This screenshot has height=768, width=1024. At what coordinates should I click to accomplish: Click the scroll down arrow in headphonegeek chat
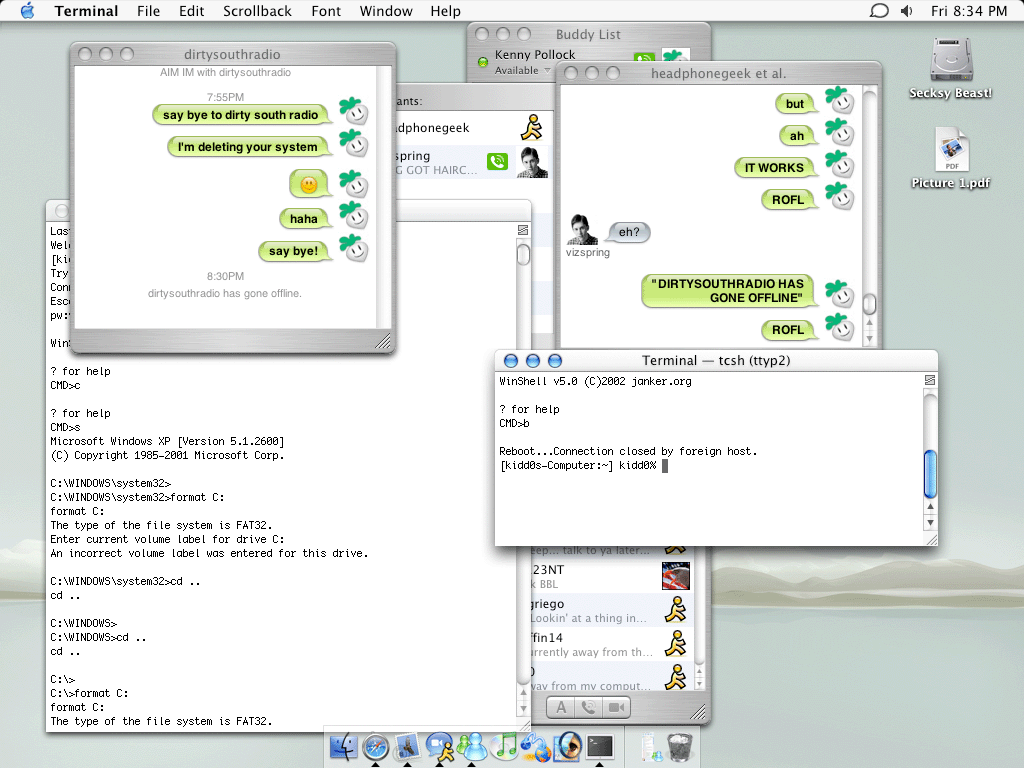click(x=869, y=338)
